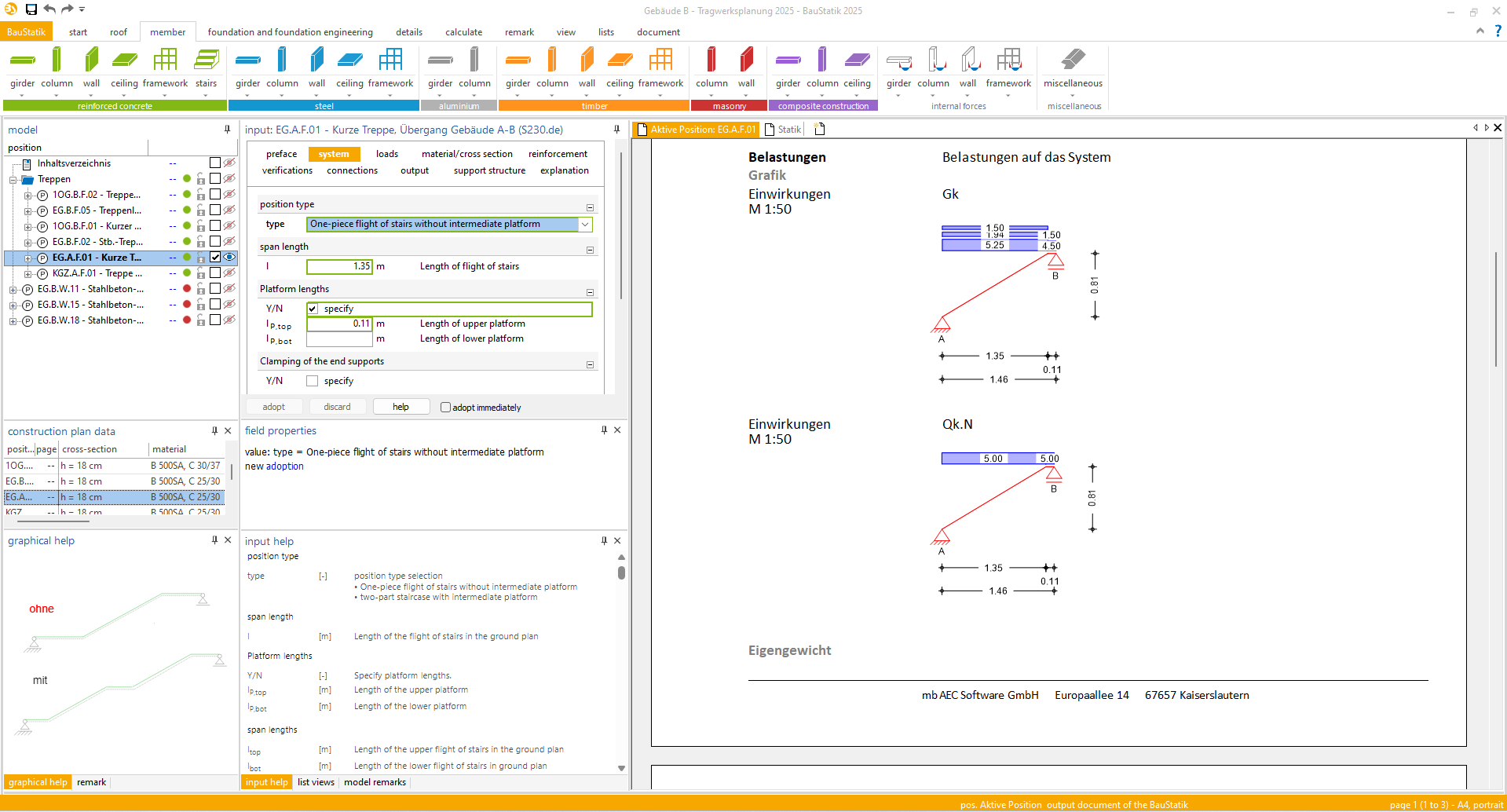1507x812 pixels.
Task: Click the save icon in title bar
Action: [31, 9]
